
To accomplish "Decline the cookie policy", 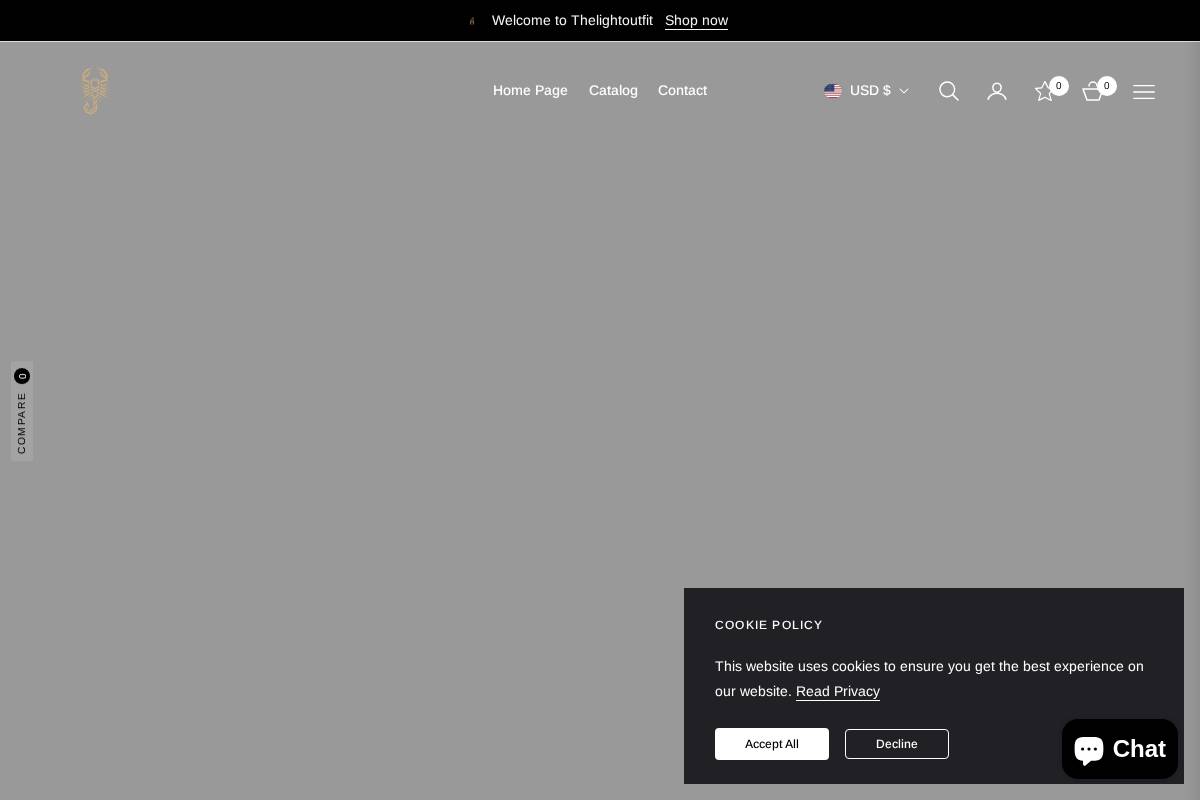I will pos(896,744).
